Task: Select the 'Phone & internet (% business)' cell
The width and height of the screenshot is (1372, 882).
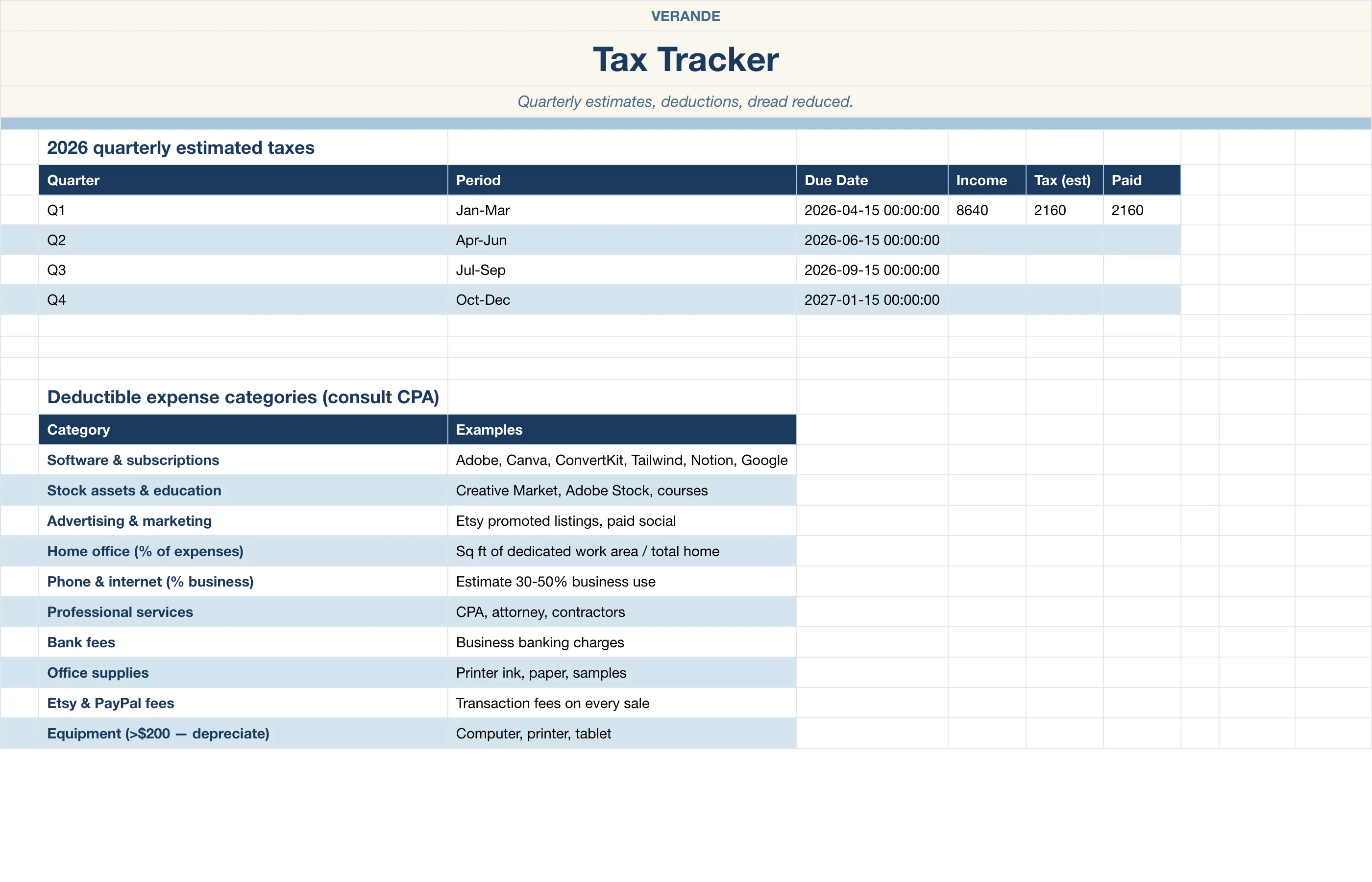Action: coord(244,581)
